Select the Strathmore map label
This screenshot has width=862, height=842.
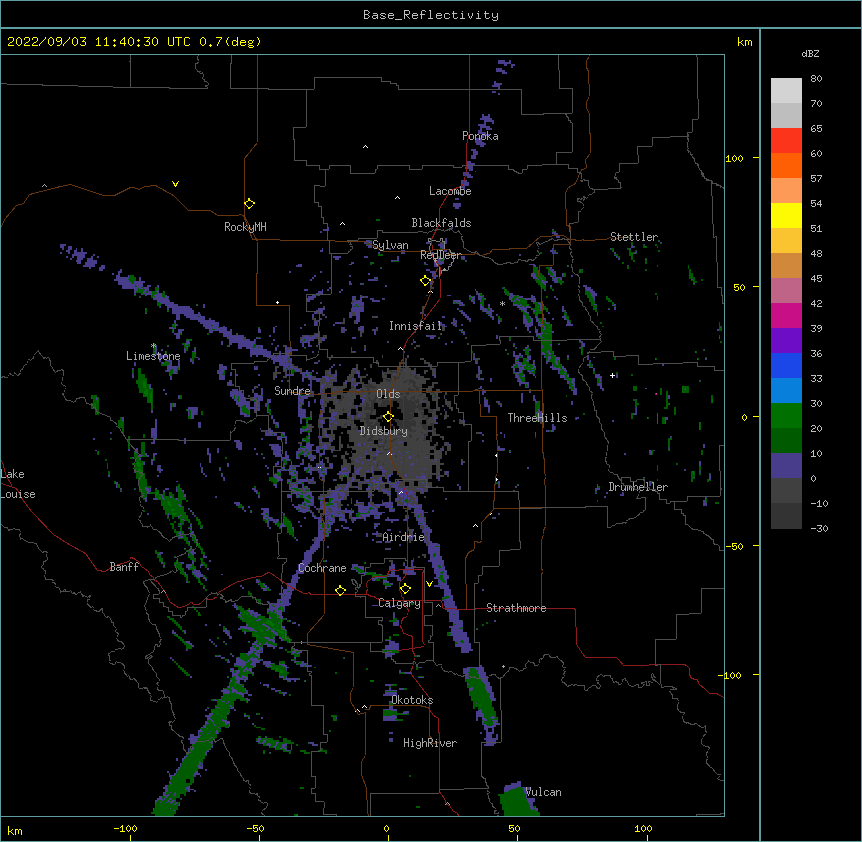coord(516,608)
